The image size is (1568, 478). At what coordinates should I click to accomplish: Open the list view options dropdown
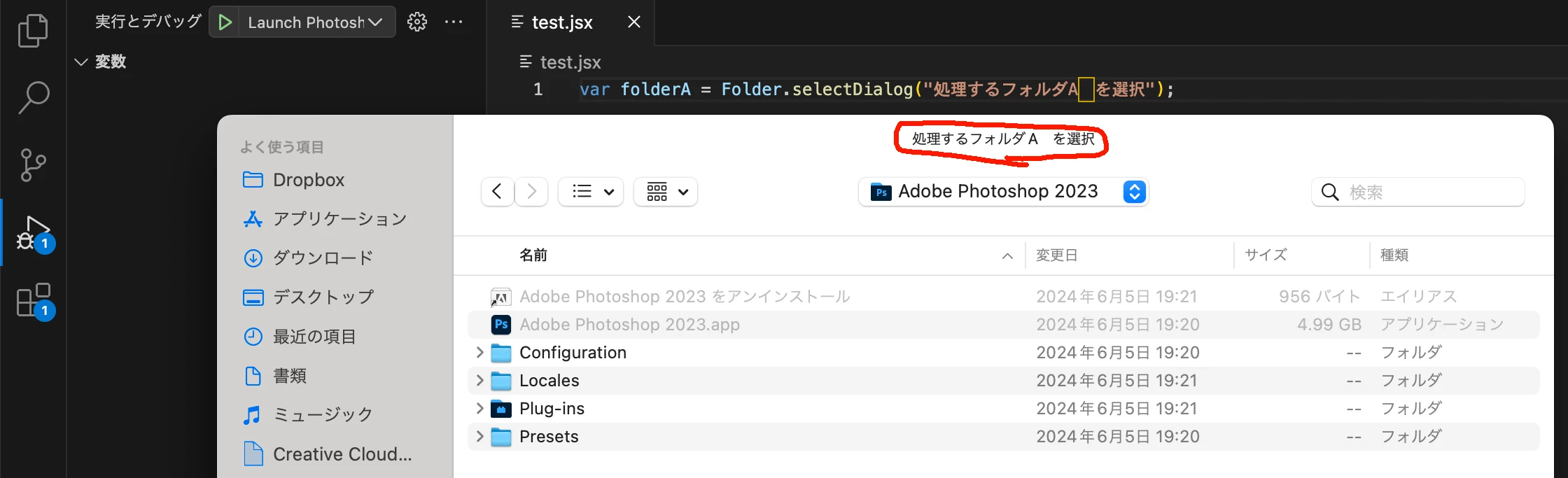pos(591,192)
